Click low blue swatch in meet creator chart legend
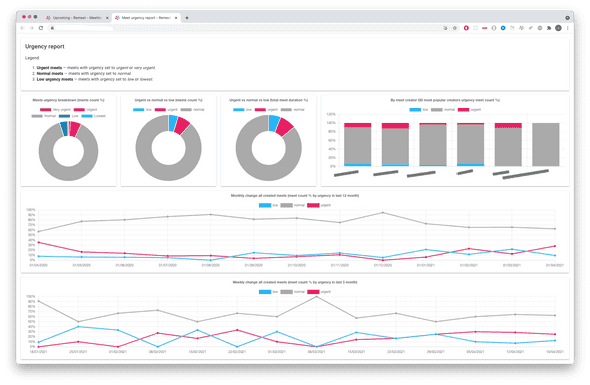This screenshot has height=385, width=590. 415,110
